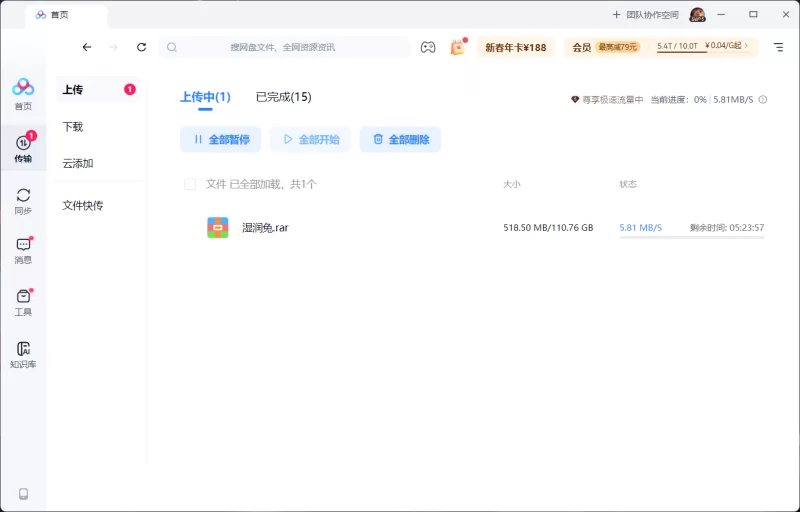The height and width of the screenshot is (512, 800).
Task: Select 上传 in the transfer menu
Action: point(96,90)
